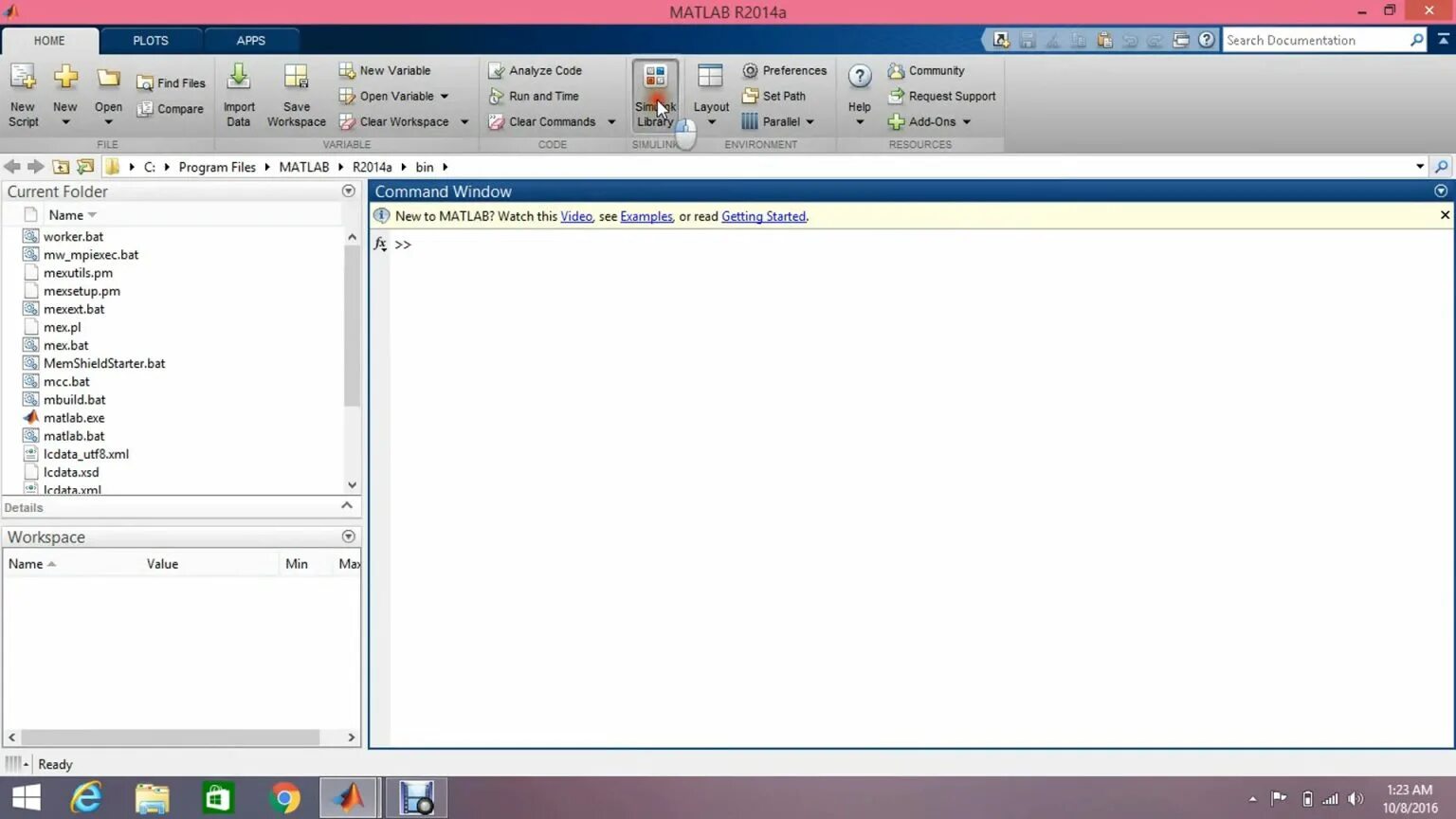
Task: Click the fx function browser icon
Action: tap(380, 245)
